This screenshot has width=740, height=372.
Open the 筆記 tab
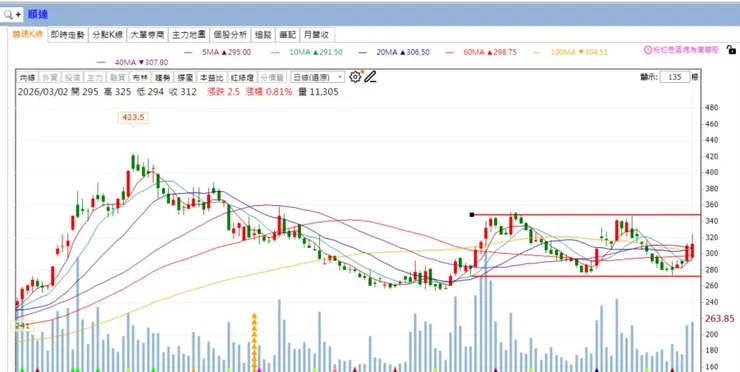point(287,35)
